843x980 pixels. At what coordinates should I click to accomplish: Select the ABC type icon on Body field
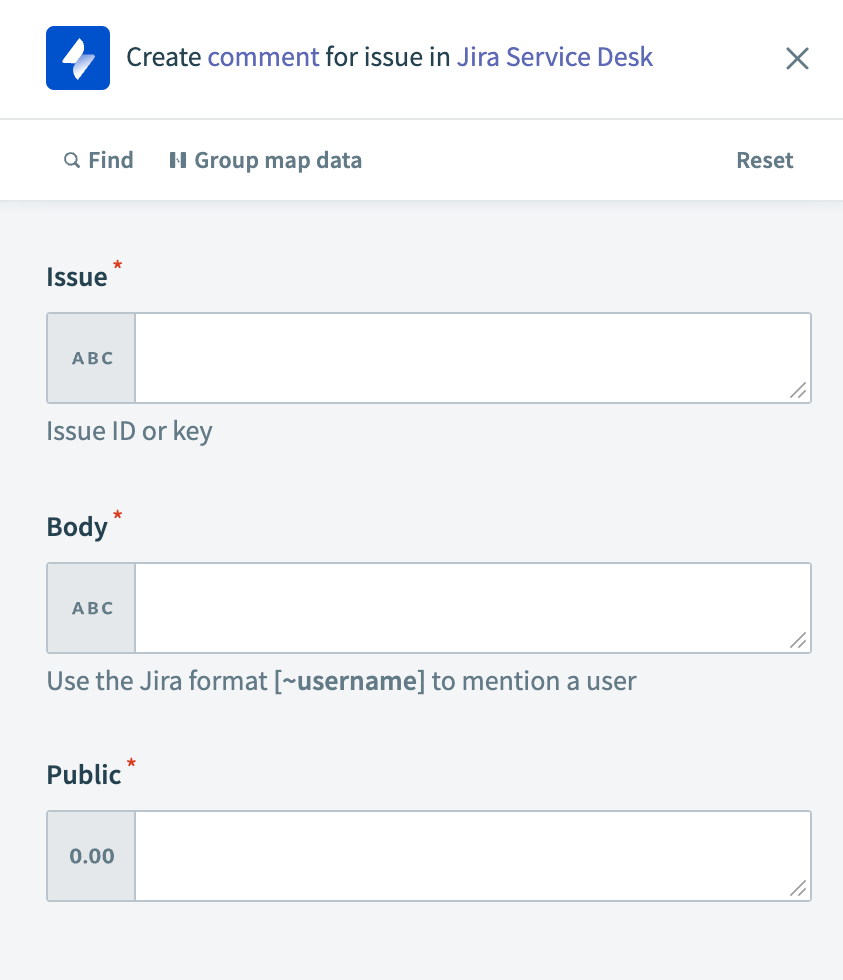tap(90, 607)
